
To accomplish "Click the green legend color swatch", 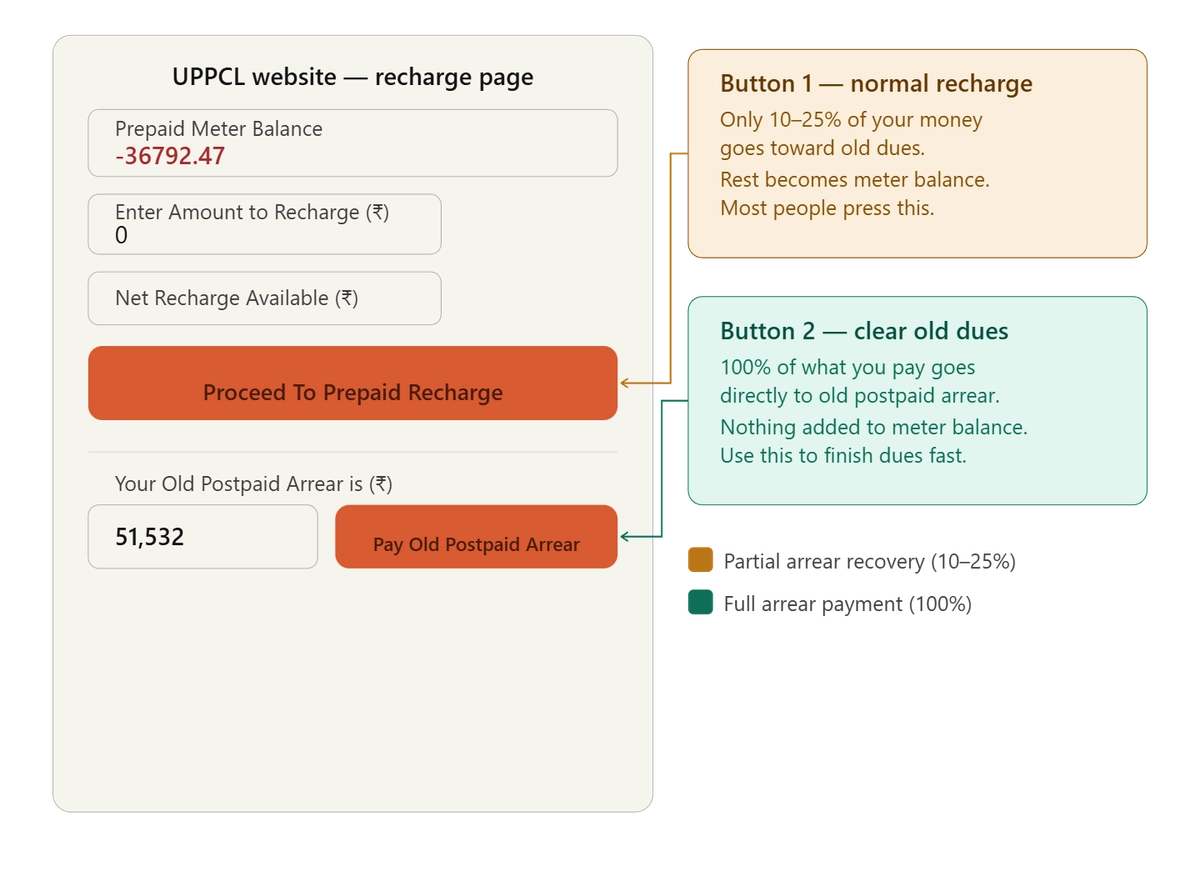I will [x=702, y=604].
